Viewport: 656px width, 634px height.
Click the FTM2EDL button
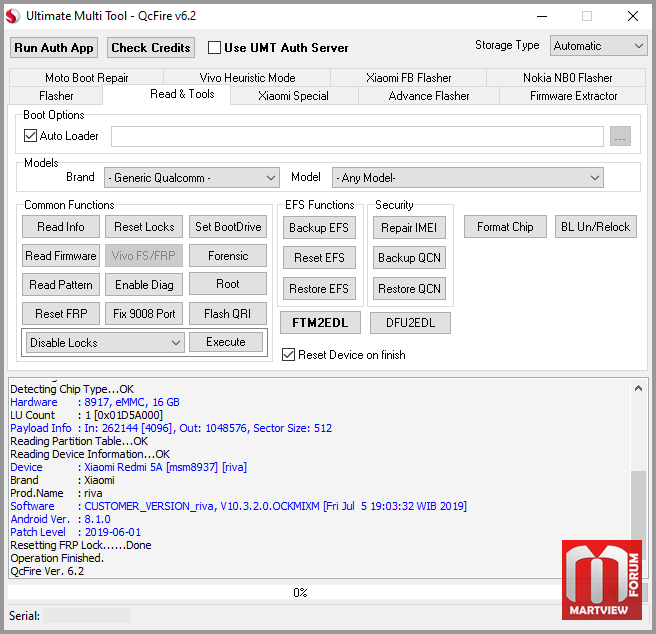320,323
